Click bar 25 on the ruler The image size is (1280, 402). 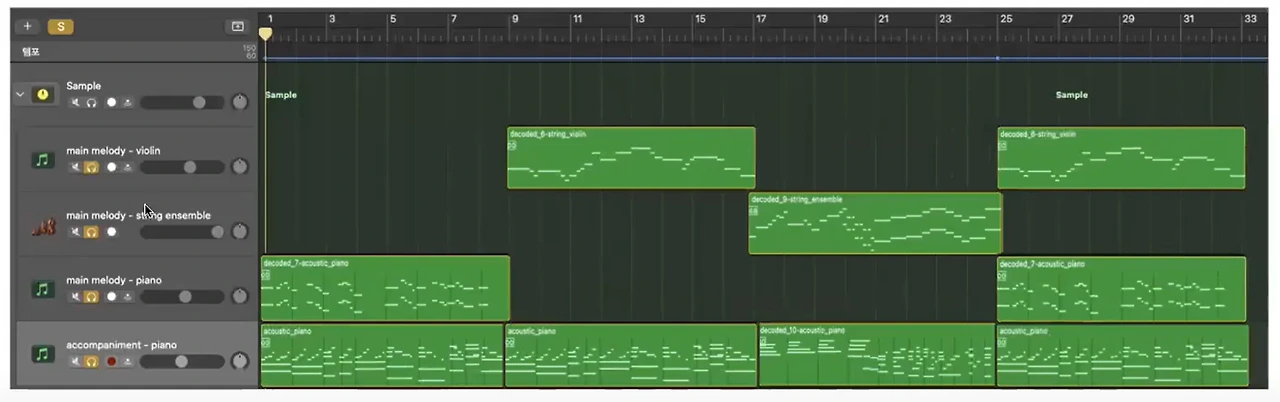[1006, 19]
